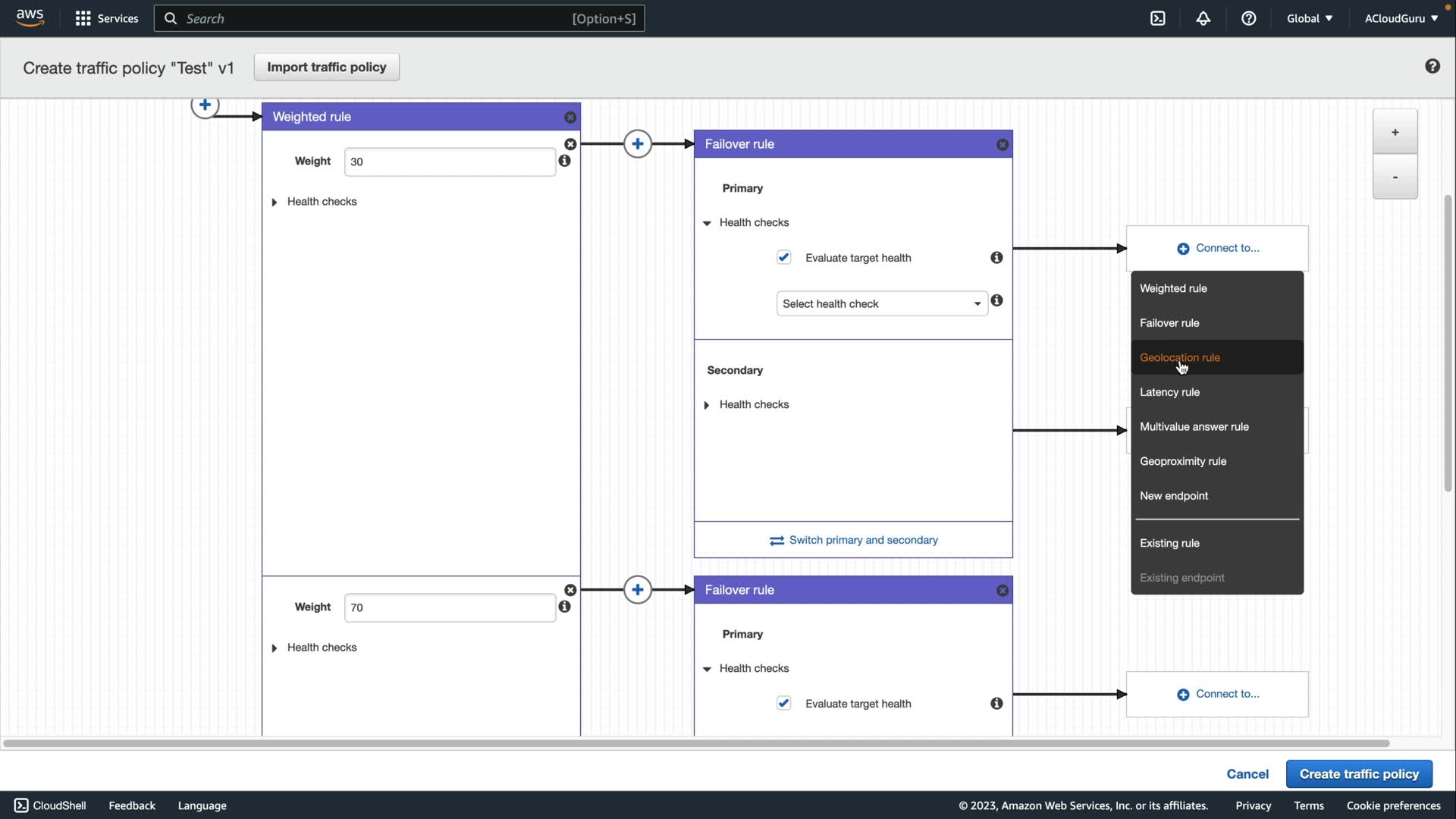Screen dimensions: 1456x819
Task: Select New endpoint in Connect to menu
Action: 1173,496
